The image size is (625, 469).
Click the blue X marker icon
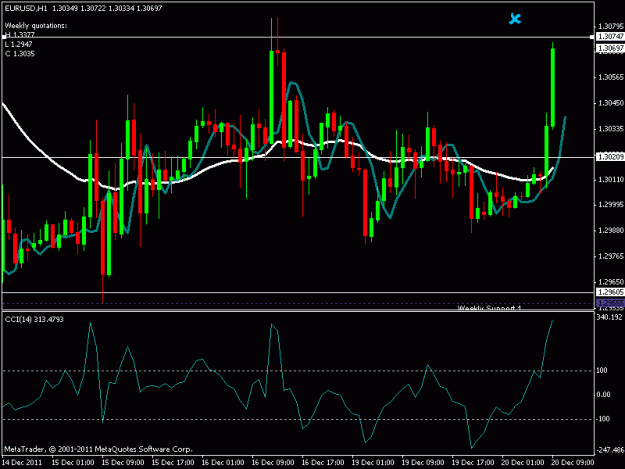point(515,18)
